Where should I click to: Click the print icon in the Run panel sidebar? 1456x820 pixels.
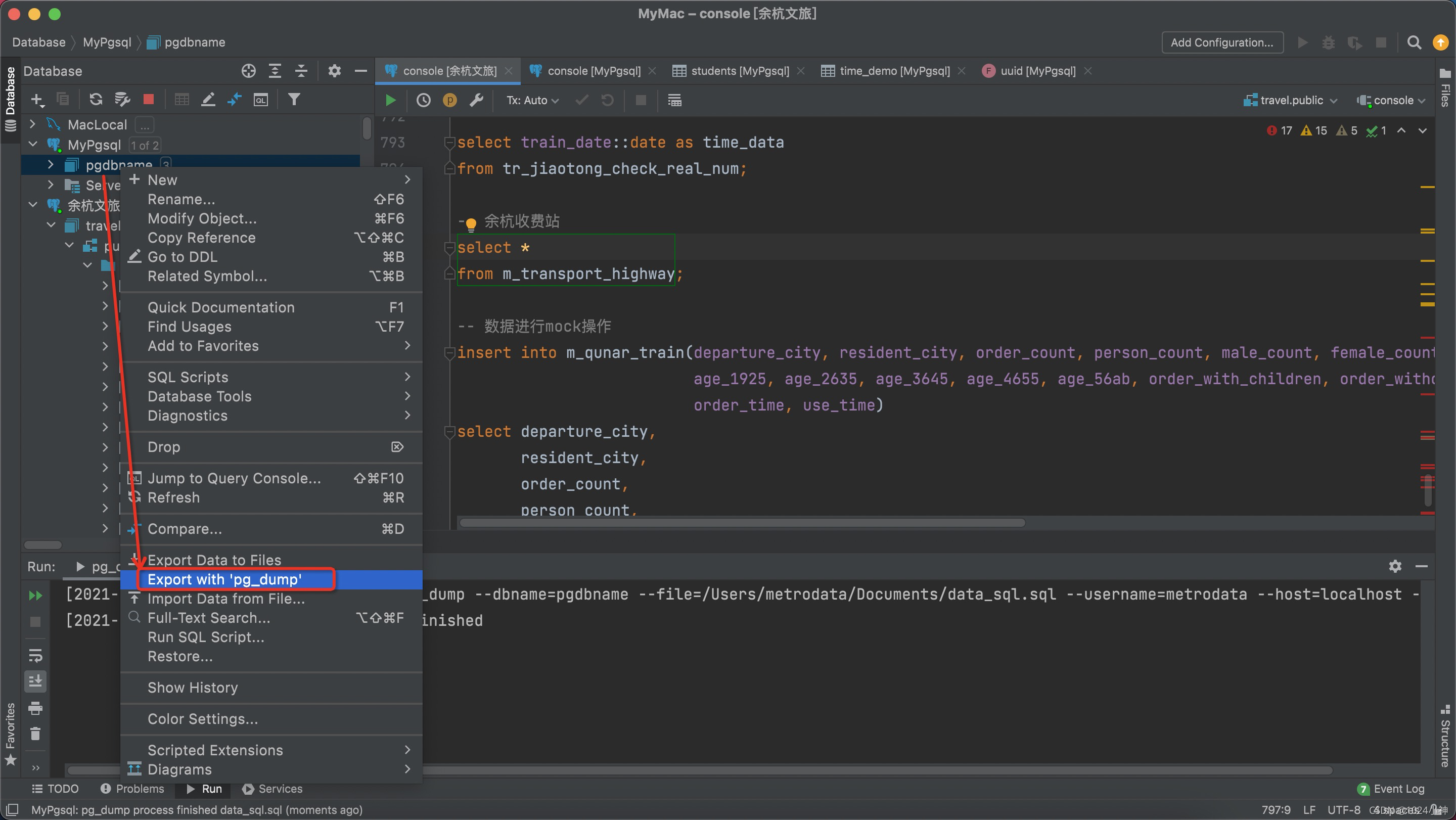click(35, 708)
